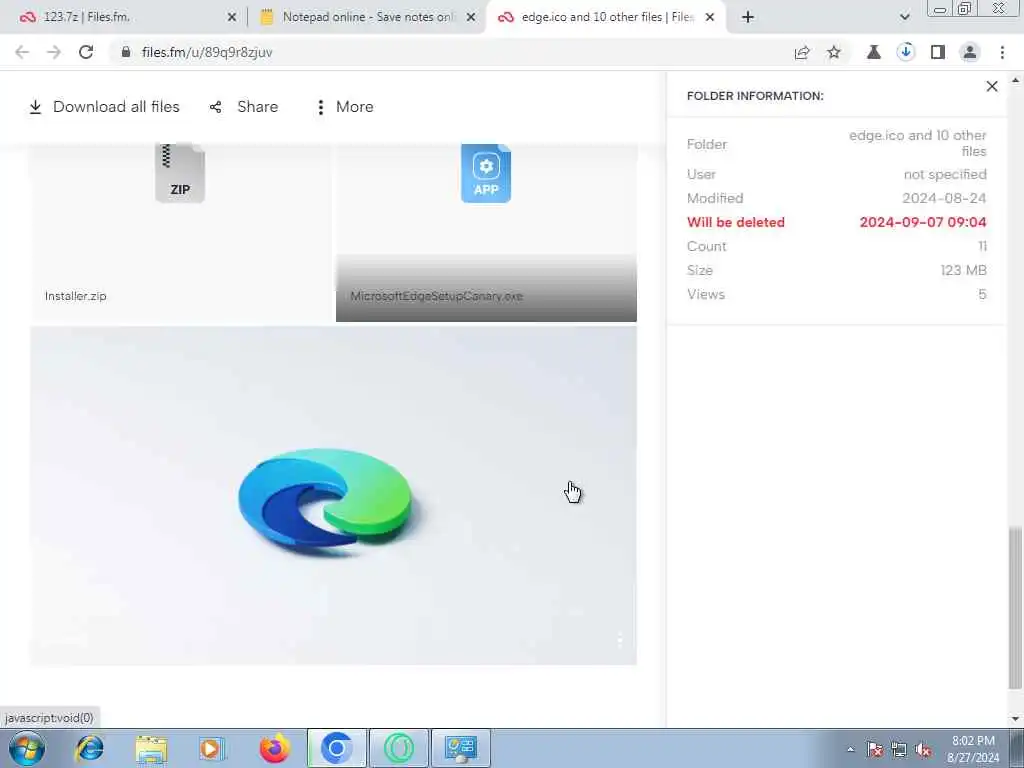Click the APP file icon
This screenshot has width=1024, height=768.
click(x=486, y=173)
